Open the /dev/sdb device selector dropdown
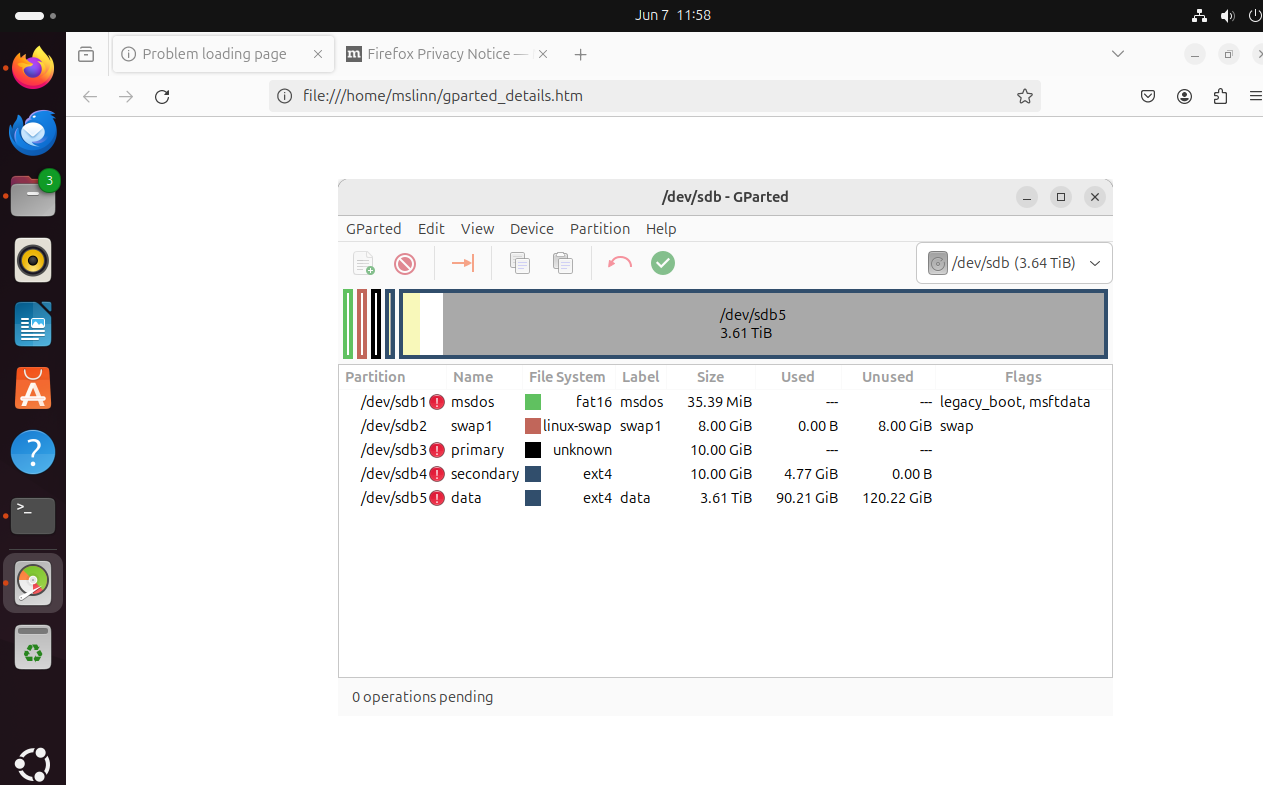The width and height of the screenshot is (1263, 785). pos(1014,263)
